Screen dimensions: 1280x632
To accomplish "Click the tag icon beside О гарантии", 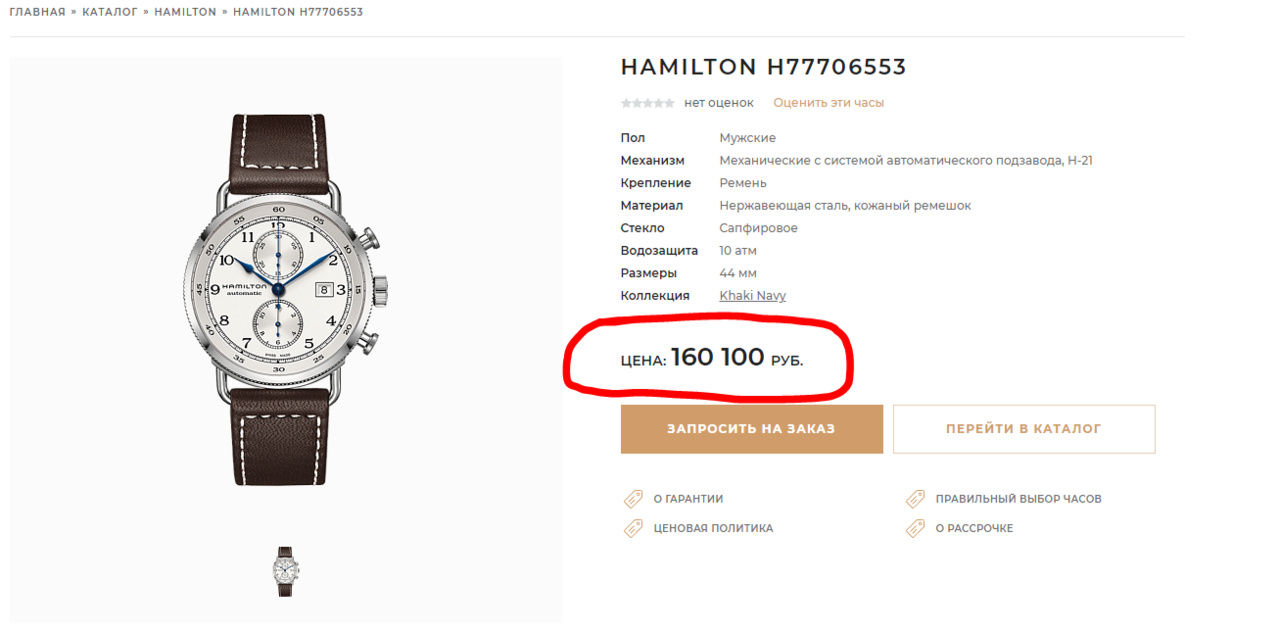I will (x=633, y=499).
